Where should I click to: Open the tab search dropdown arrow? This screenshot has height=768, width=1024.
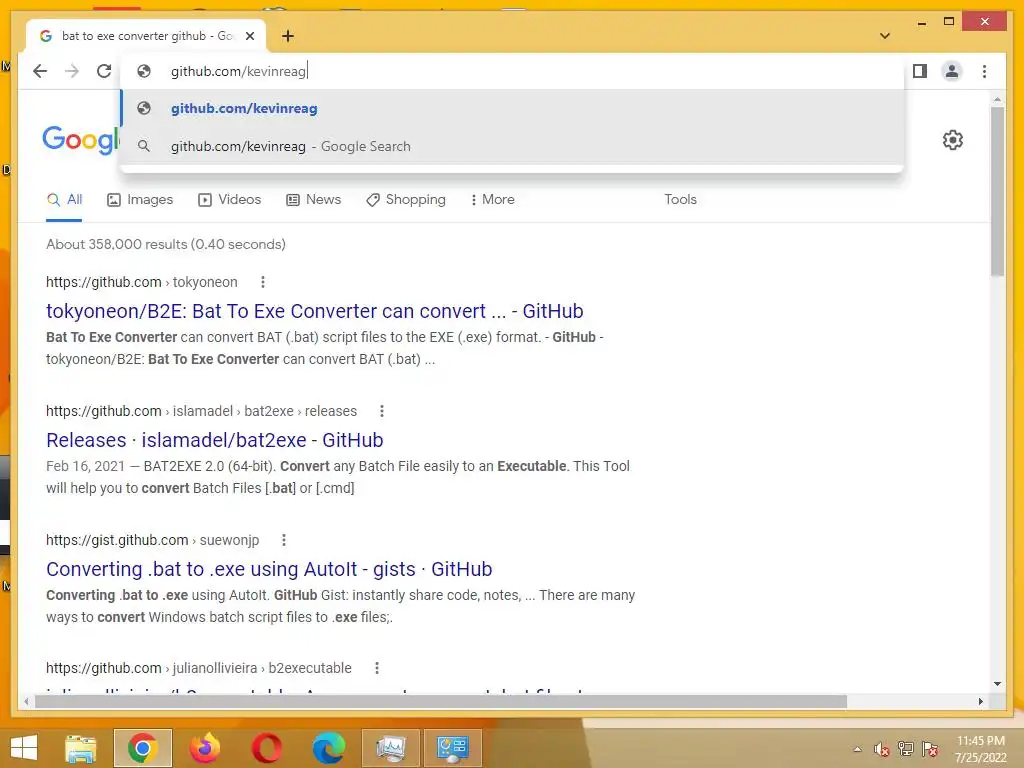(x=884, y=36)
